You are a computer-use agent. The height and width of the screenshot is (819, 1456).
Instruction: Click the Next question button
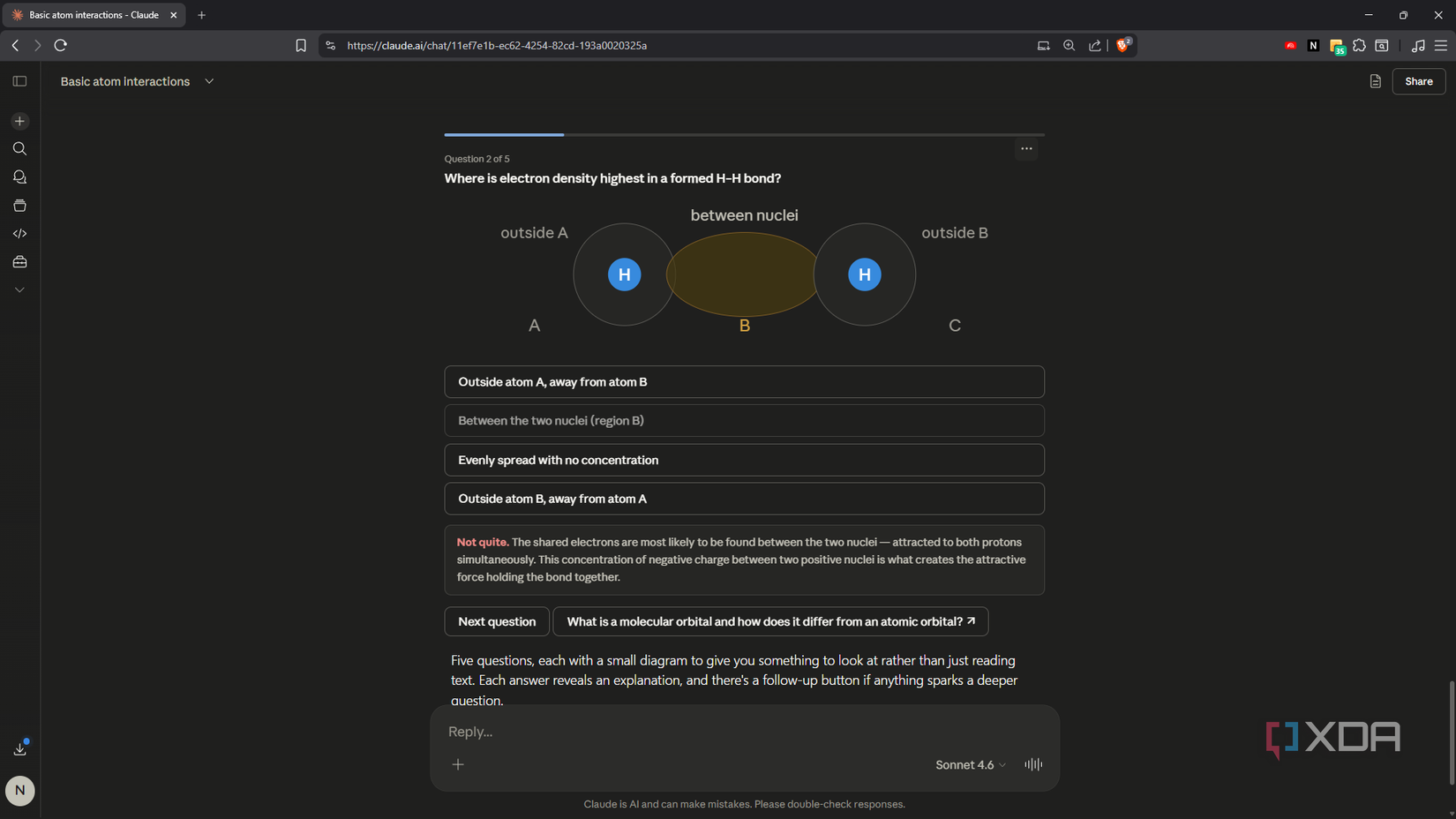pos(497,621)
